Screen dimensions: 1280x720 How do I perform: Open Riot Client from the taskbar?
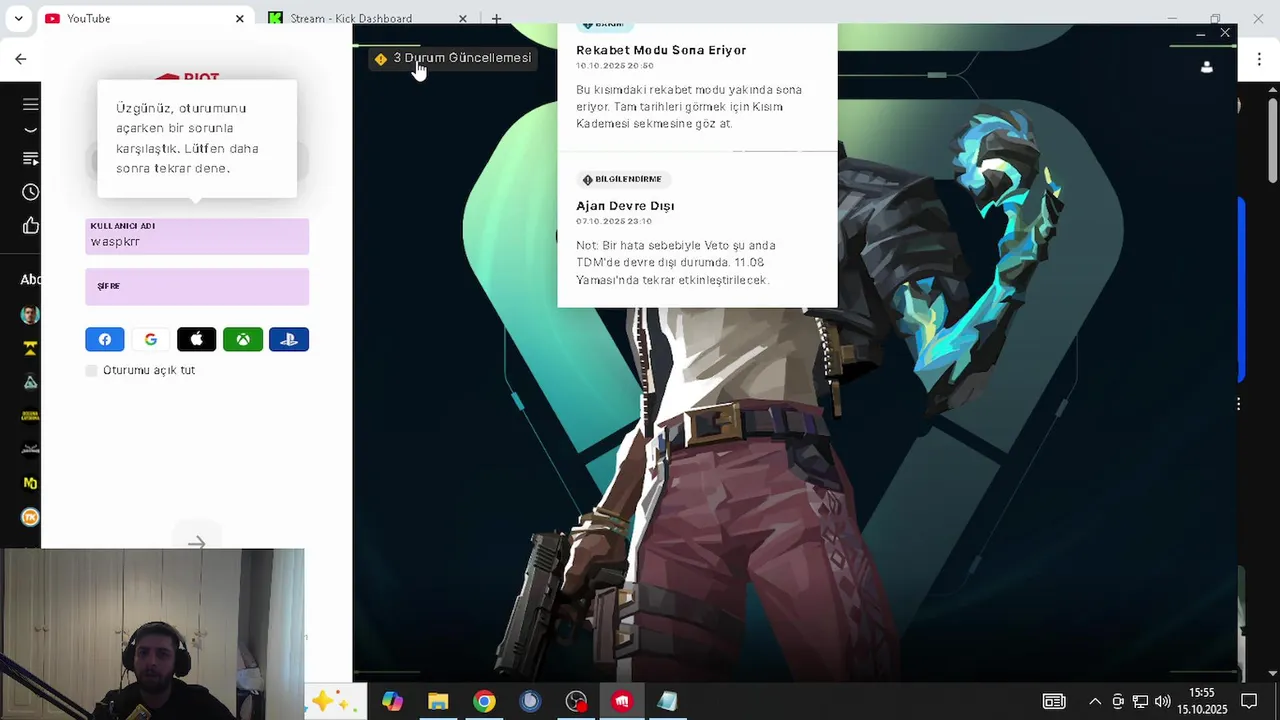click(x=622, y=702)
